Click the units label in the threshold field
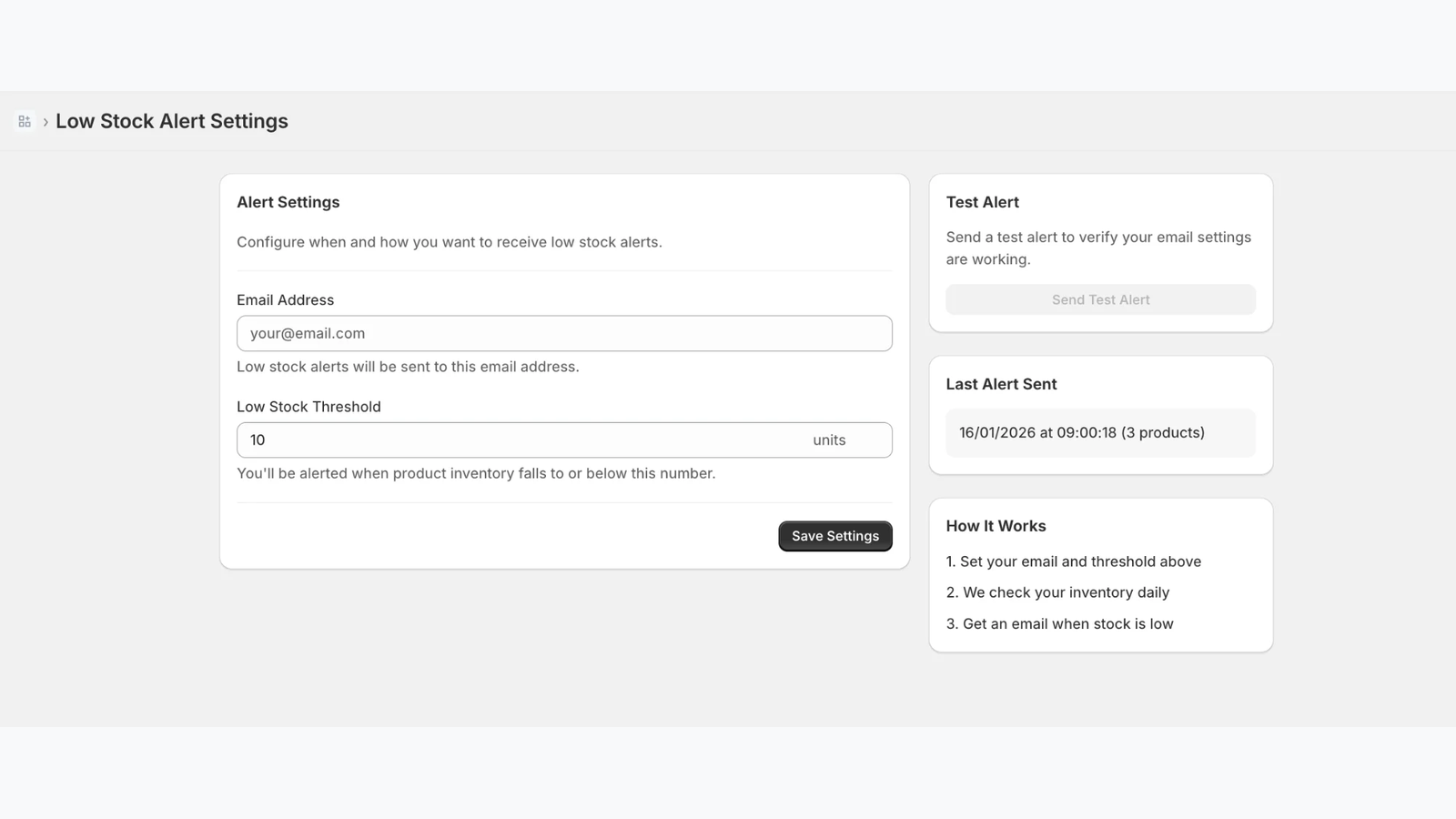Screen dimensions: 1456x819 point(828,440)
